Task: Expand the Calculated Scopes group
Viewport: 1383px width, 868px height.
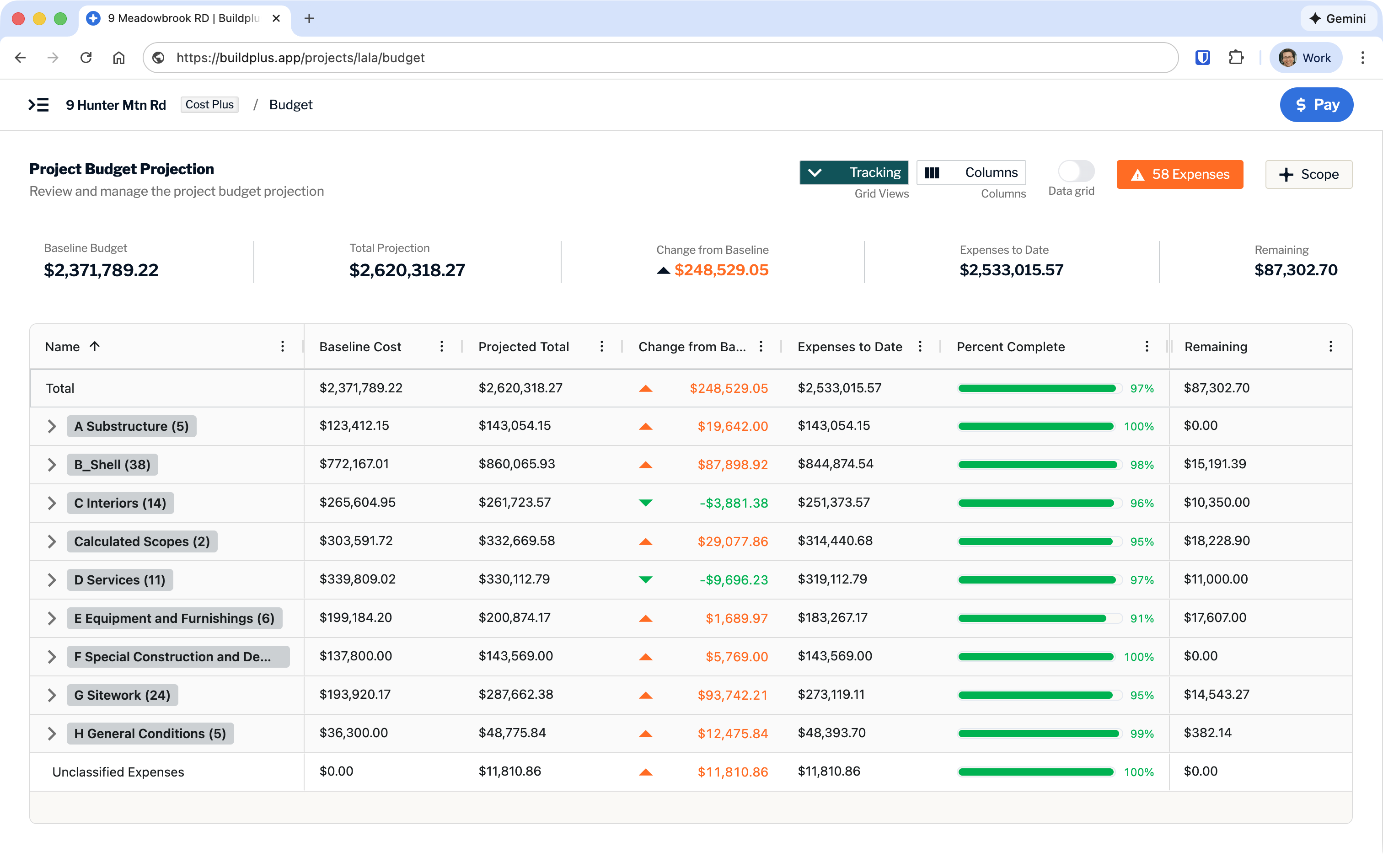Action: tap(52, 541)
